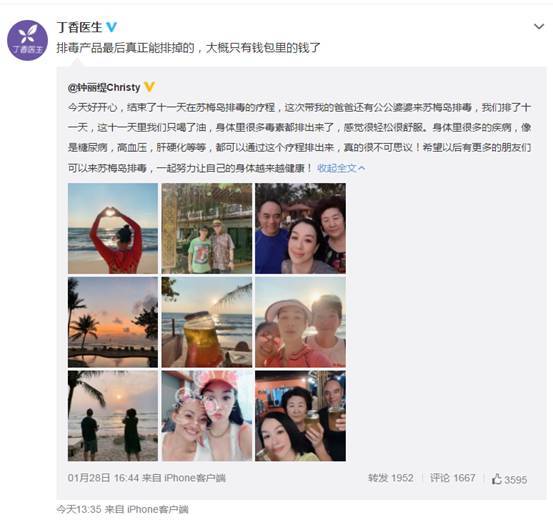Open the couple standing by building photo
Image resolution: width=553 pixels, height=525 pixels.
click(x=207, y=228)
